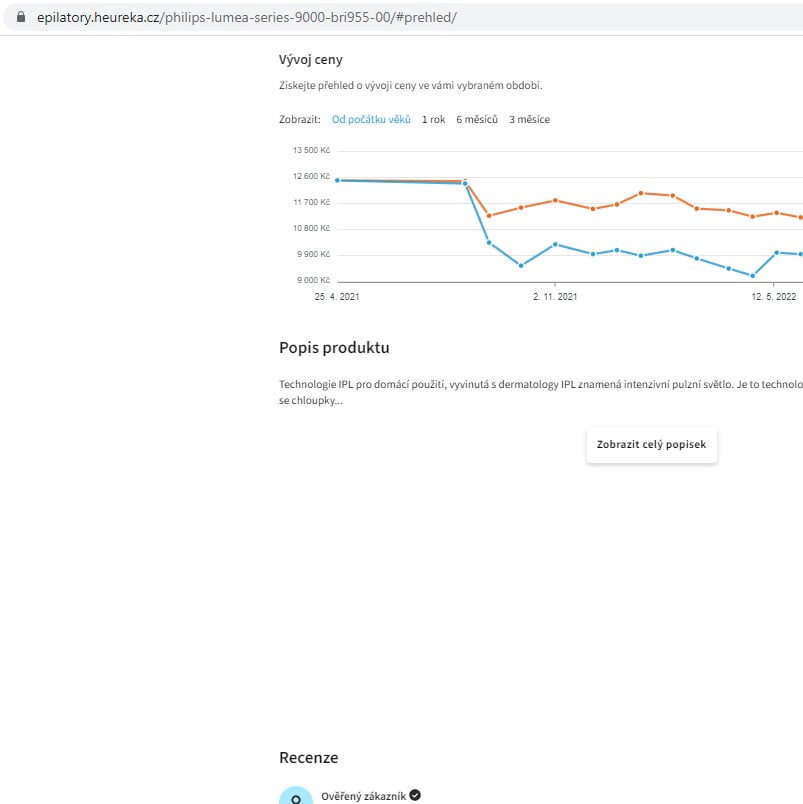This screenshot has width=803, height=804.
Task: Click first chart data point at 25. 4. 2021
Action: point(337,180)
